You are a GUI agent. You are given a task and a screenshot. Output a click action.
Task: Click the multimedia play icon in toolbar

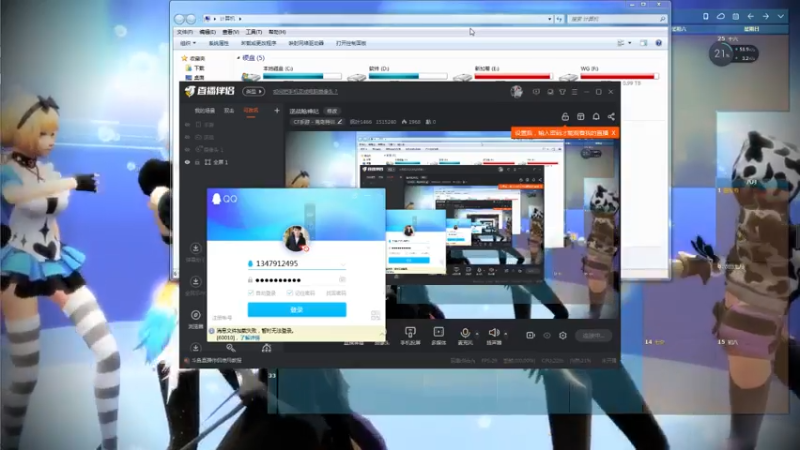438,332
